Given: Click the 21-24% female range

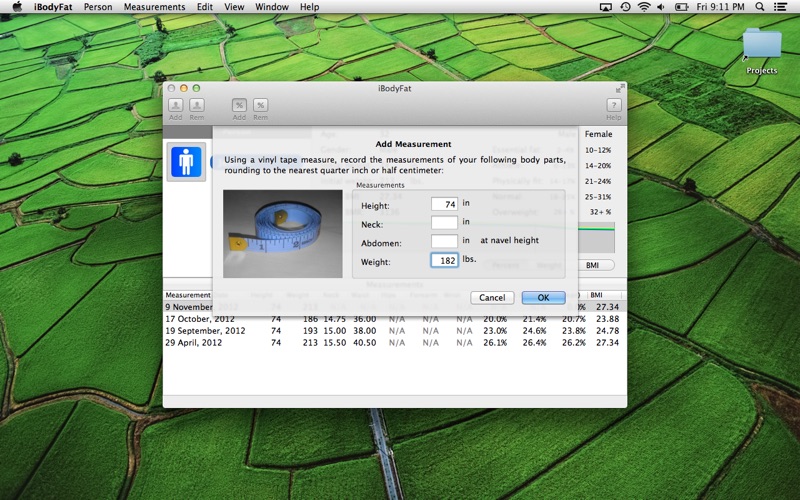Looking at the screenshot, I should (x=598, y=181).
